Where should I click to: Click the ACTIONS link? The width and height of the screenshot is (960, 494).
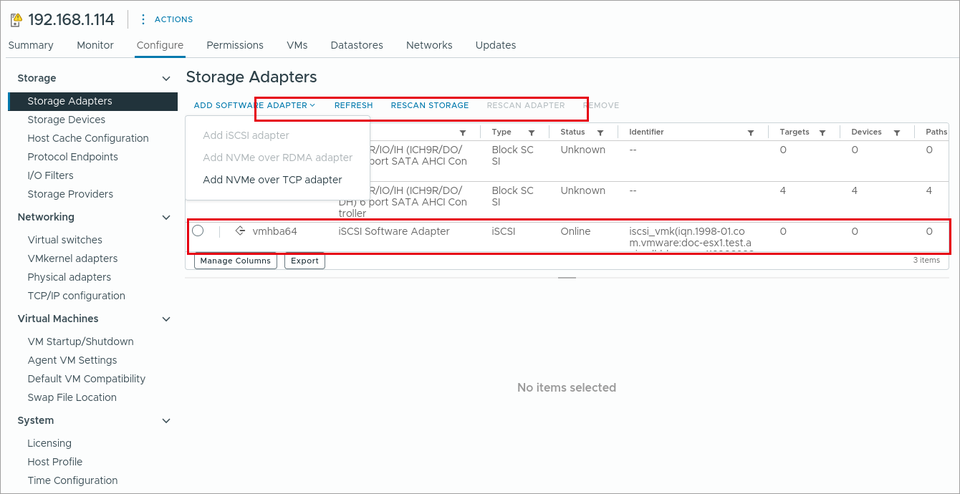click(174, 20)
